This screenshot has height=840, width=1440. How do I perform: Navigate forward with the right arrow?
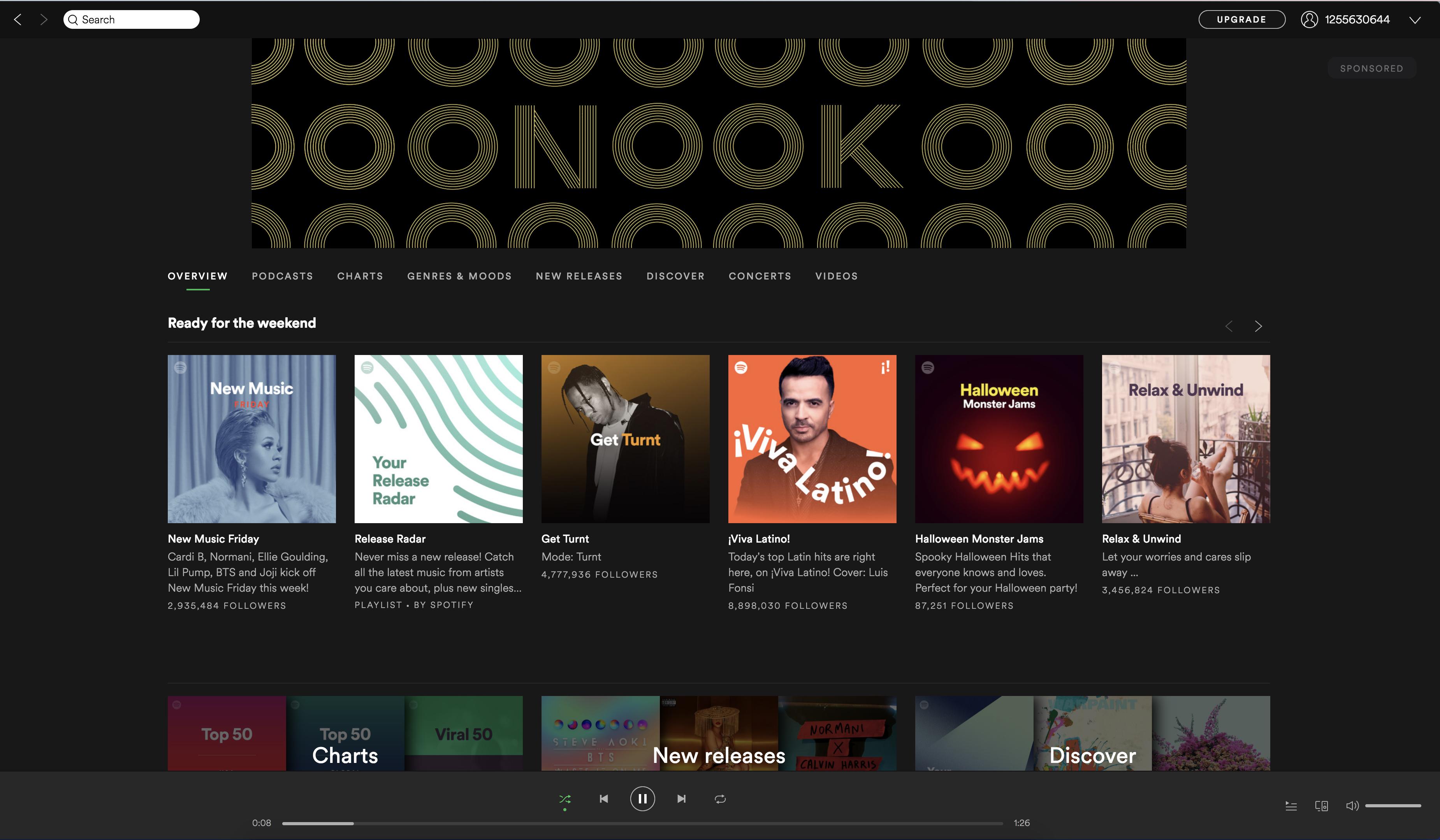44,19
